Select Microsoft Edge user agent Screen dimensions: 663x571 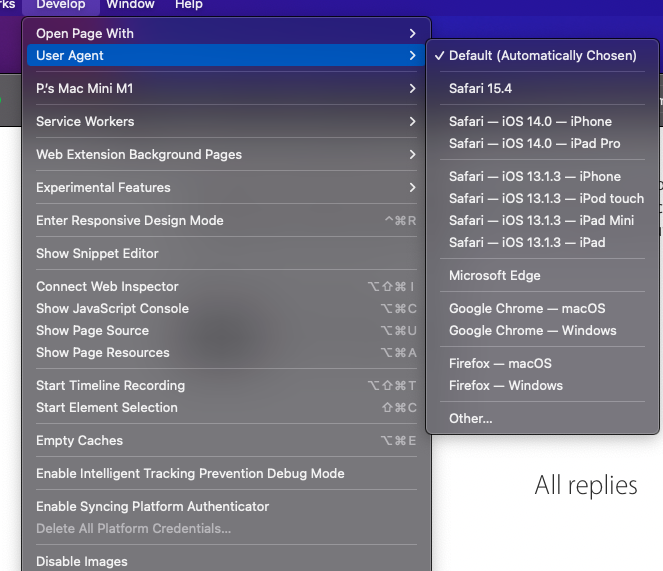(494, 276)
